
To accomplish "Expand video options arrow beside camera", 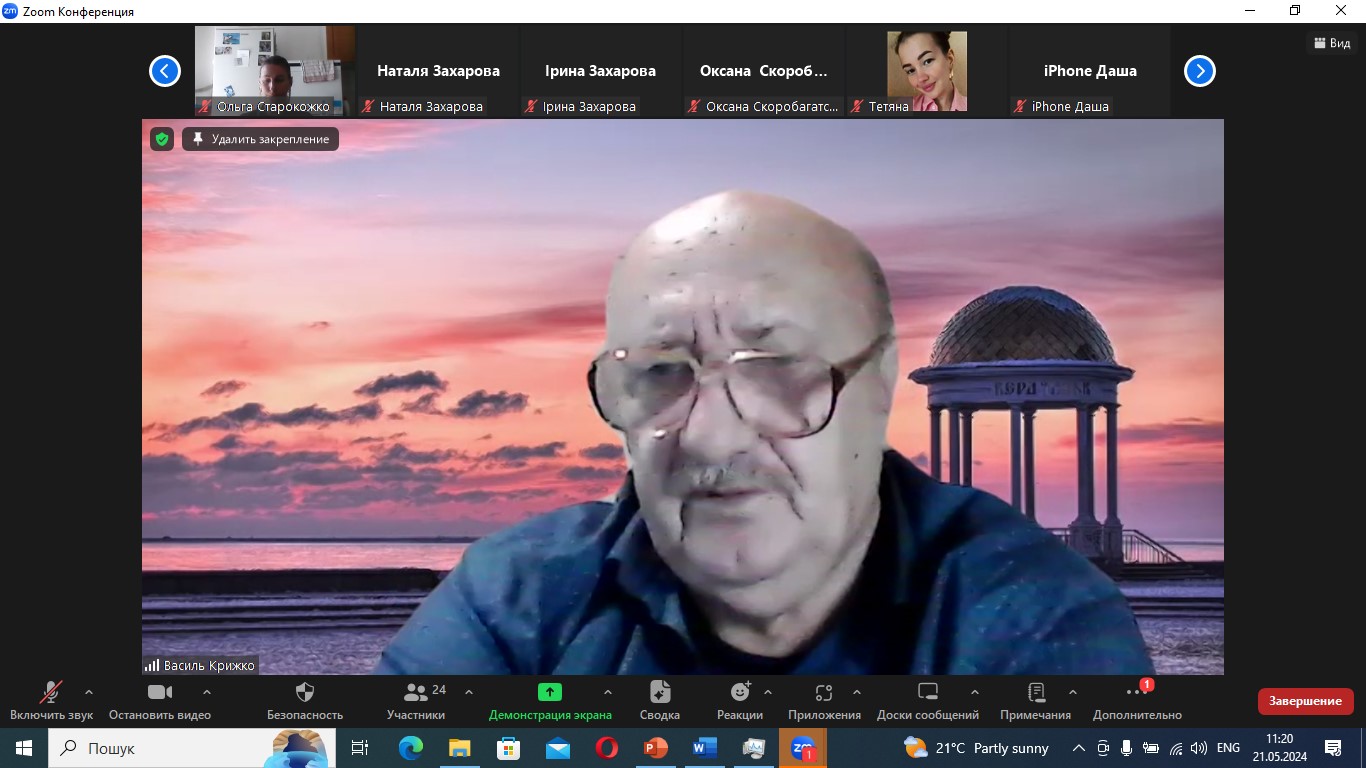I will [x=207, y=691].
